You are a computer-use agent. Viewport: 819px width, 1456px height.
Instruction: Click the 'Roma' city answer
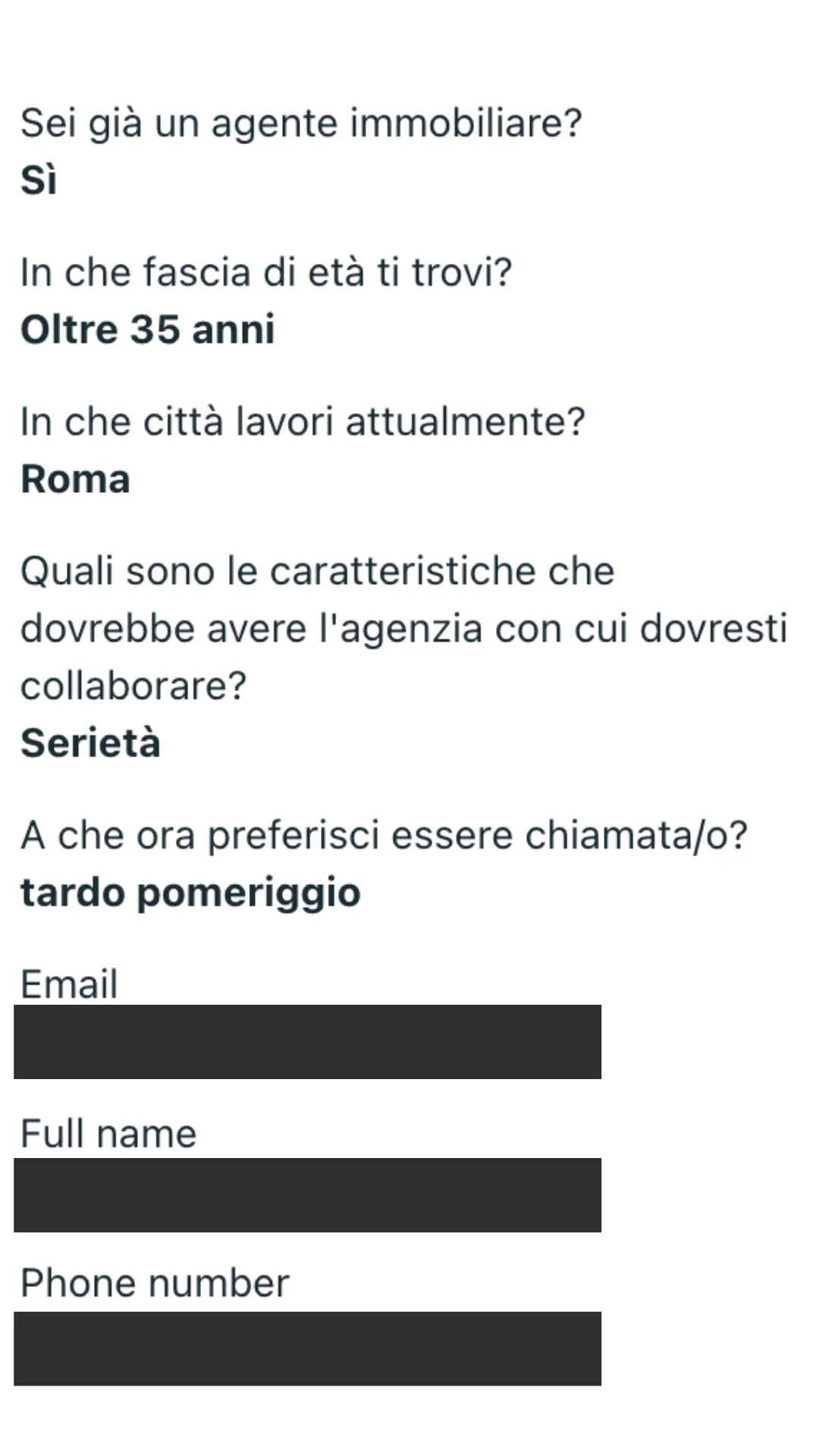(x=75, y=479)
